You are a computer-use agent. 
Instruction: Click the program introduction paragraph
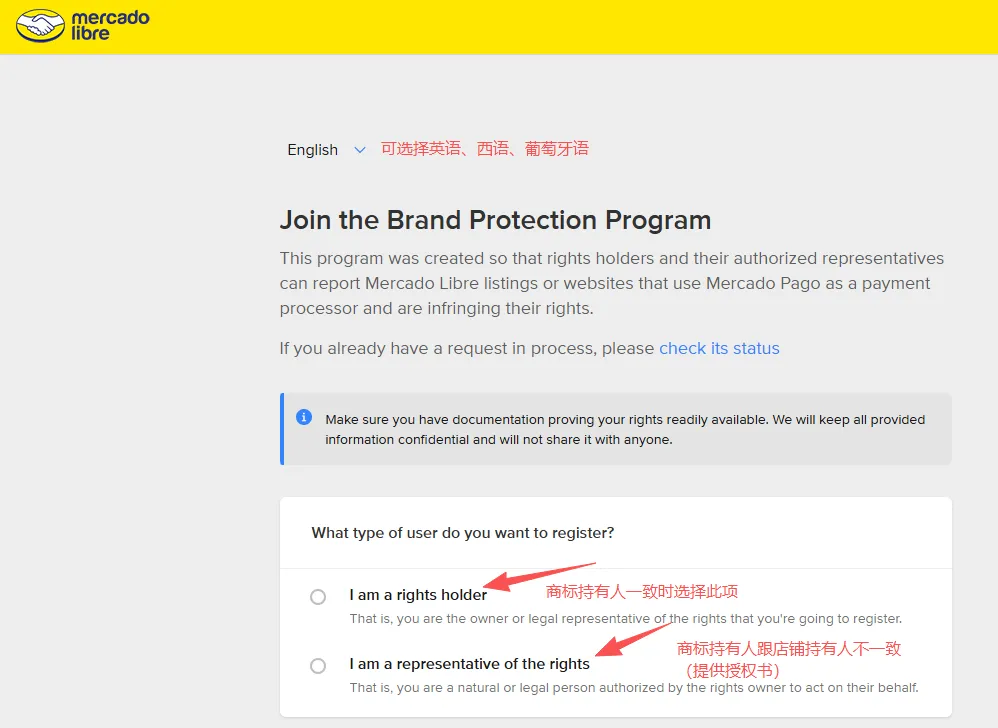click(x=612, y=283)
